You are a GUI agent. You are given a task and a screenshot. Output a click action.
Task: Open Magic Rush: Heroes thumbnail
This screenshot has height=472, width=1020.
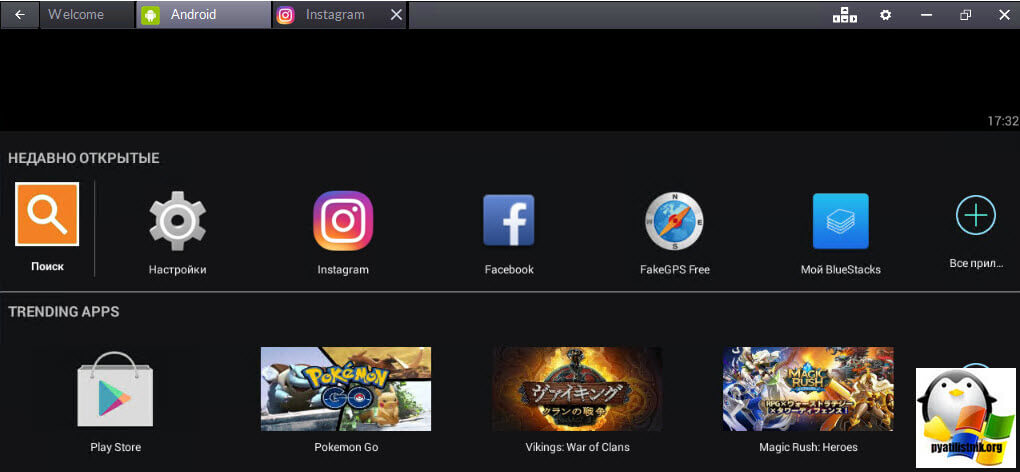(808, 389)
